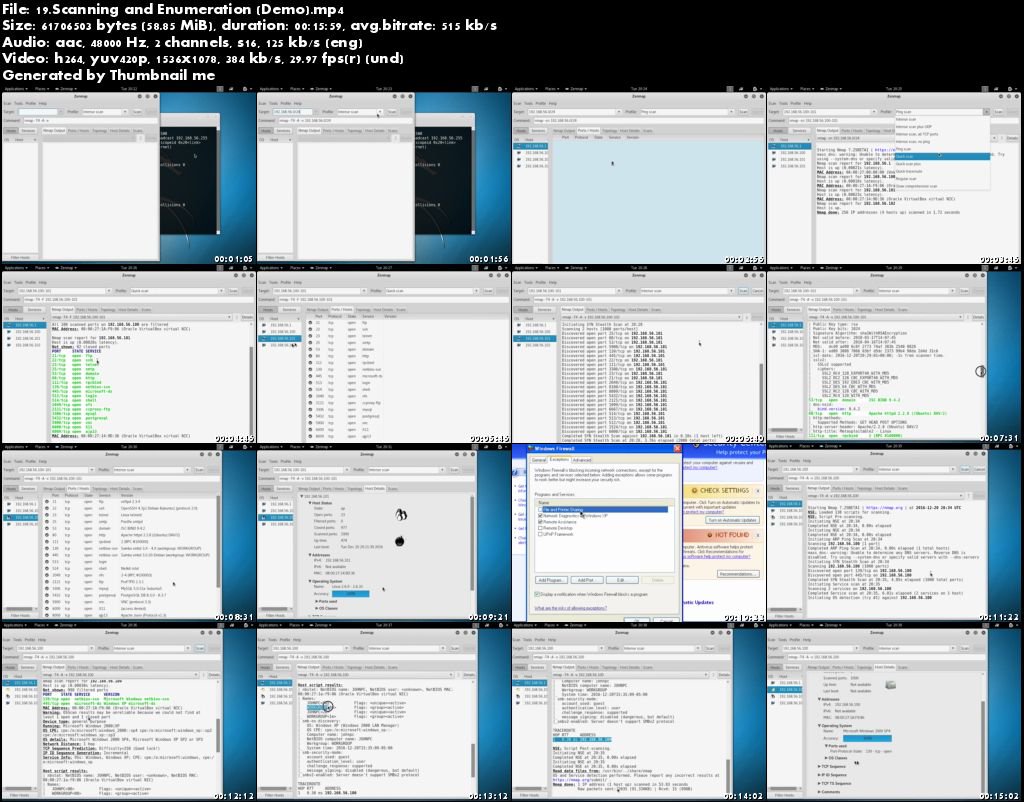Click OS accuracy progress bar in 00:09:21 frame

pos(351,594)
